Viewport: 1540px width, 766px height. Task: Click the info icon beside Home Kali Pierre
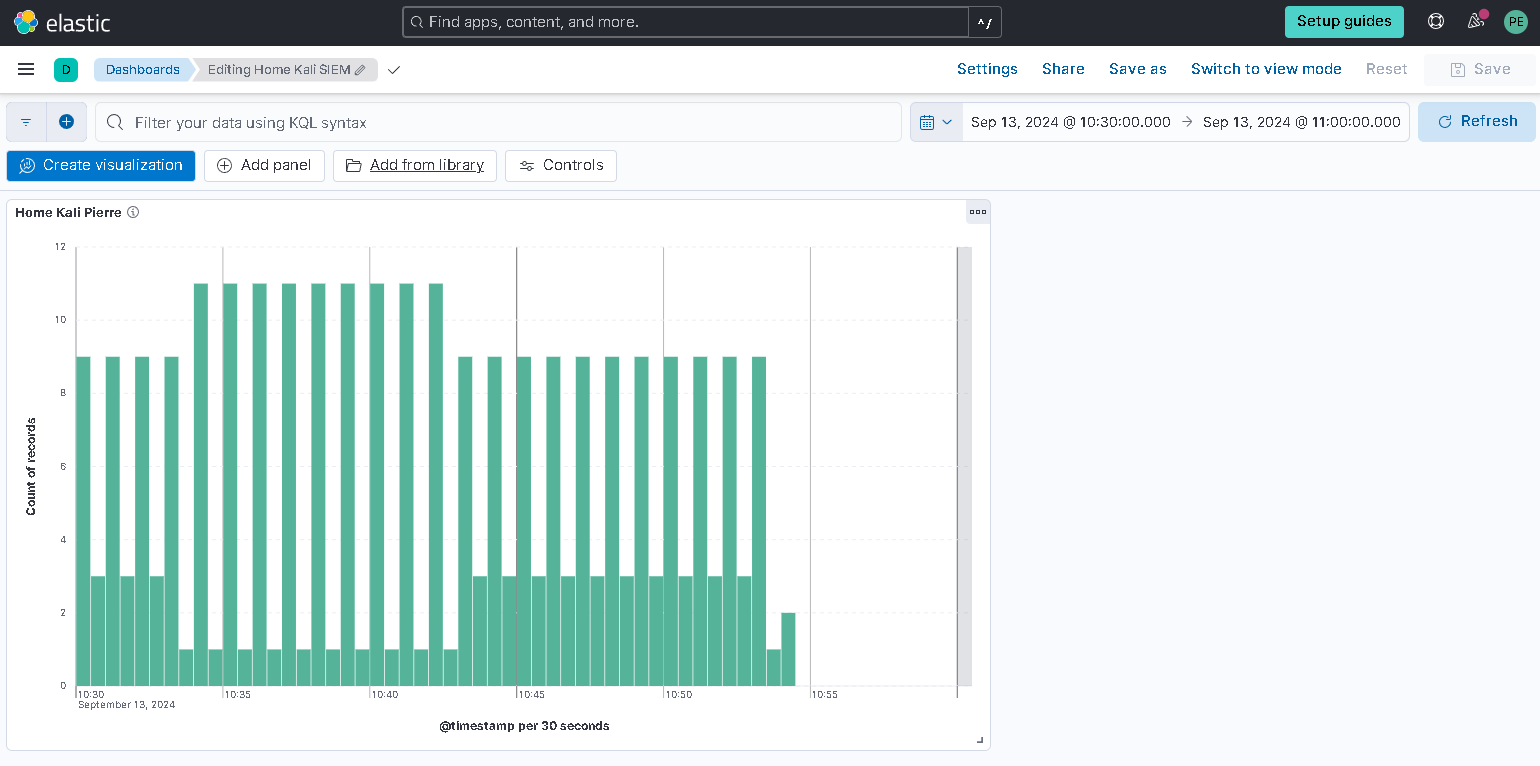click(x=133, y=212)
